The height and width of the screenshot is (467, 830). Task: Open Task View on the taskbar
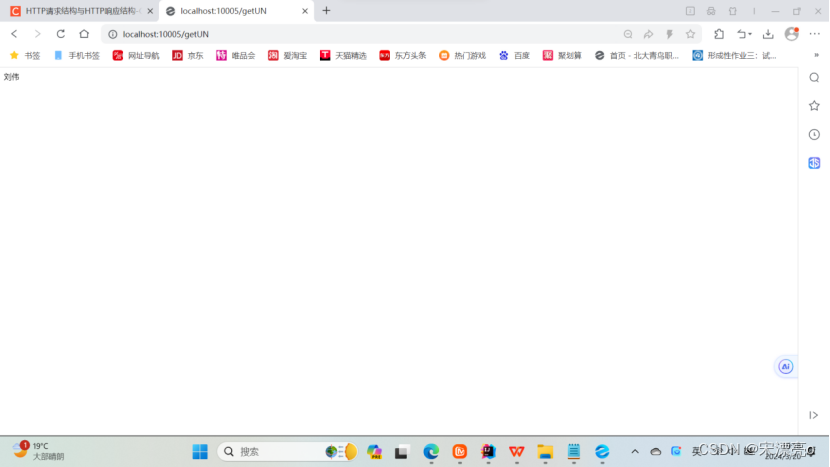pyautogui.click(x=401, y=452)
